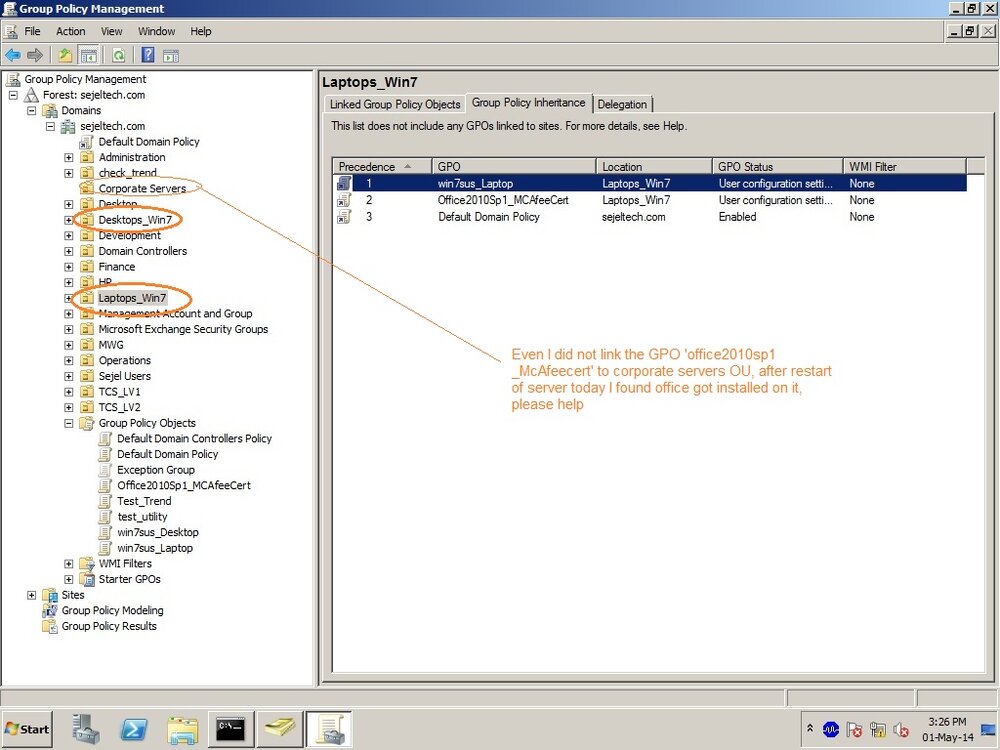Sort by the Precedence column header
The width and height of the screenshot is (1000, 750).
tap(382, 166)
